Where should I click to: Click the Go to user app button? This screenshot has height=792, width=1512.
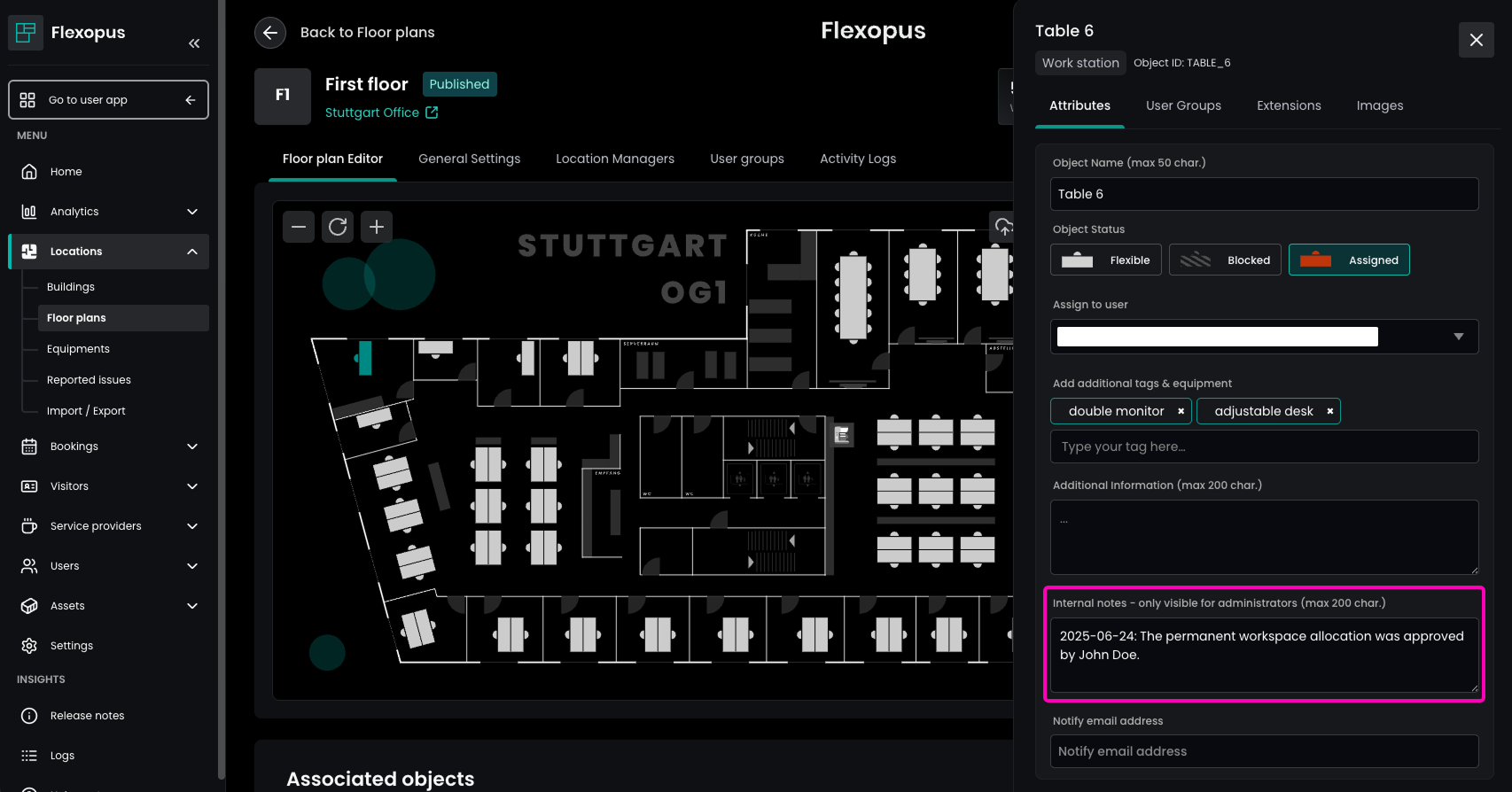[x=108, y=100]
